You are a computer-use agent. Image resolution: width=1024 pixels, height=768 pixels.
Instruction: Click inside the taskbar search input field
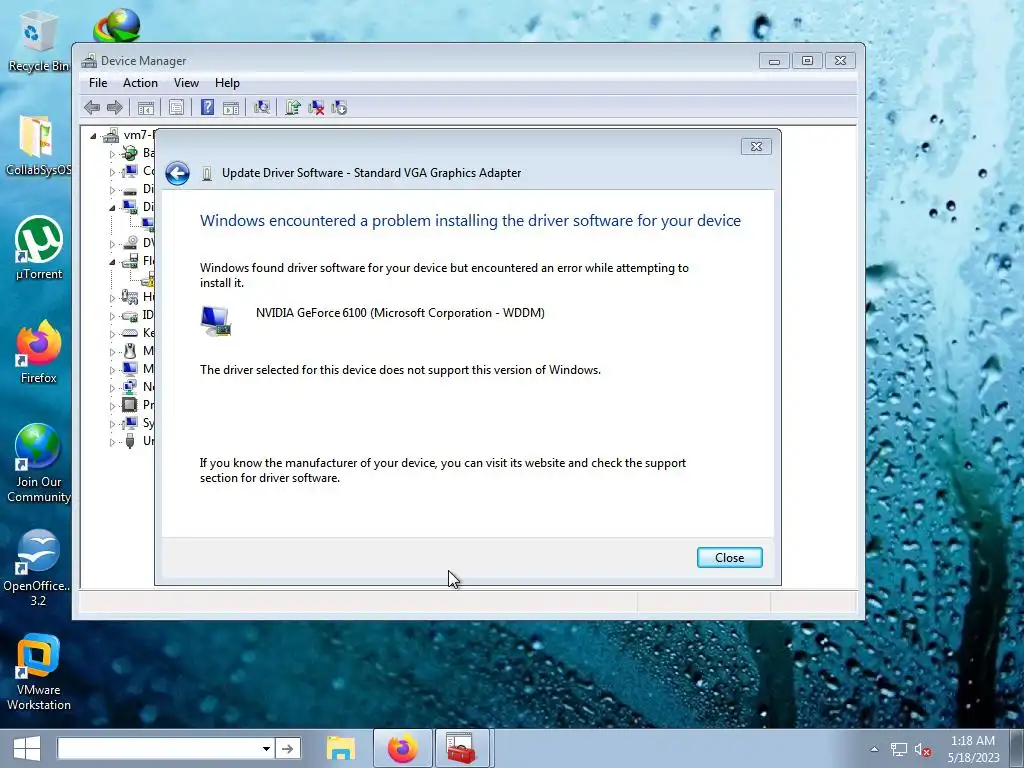[159, 748]
